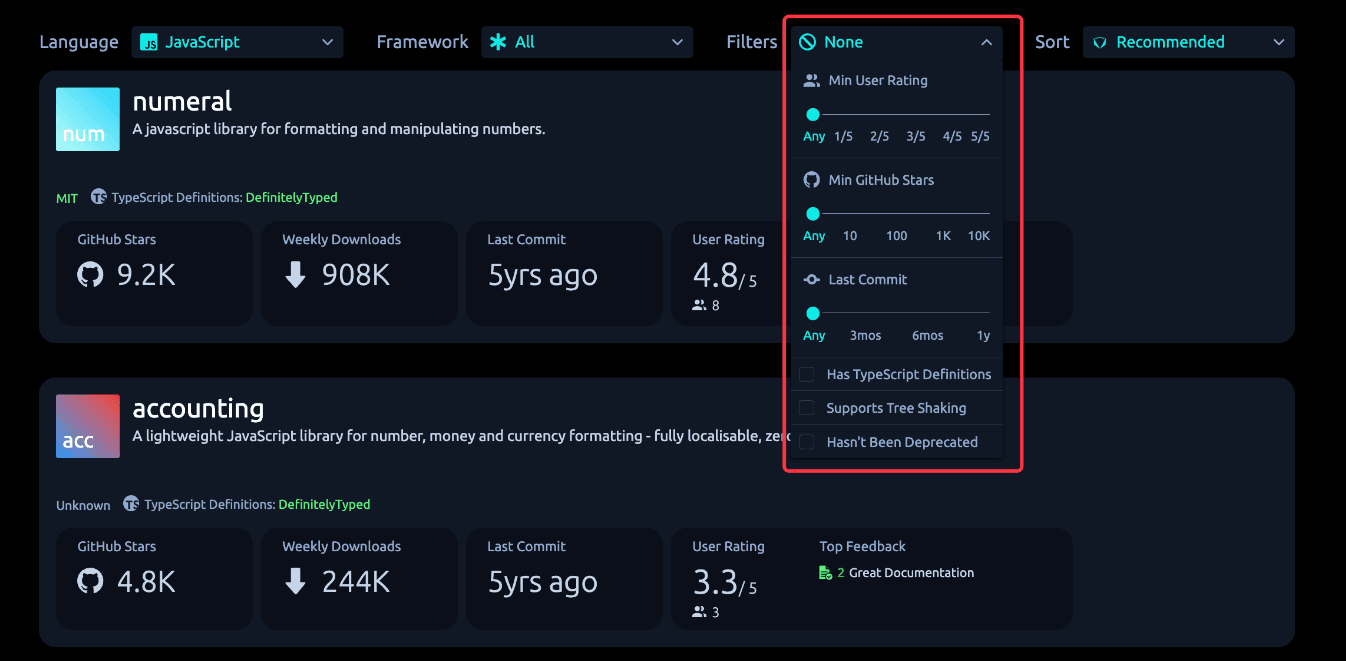Click the shield icon beside Recommended
Image resolution: width=1346 pixels, height=661 pixels.
(x=1100, y=42)
